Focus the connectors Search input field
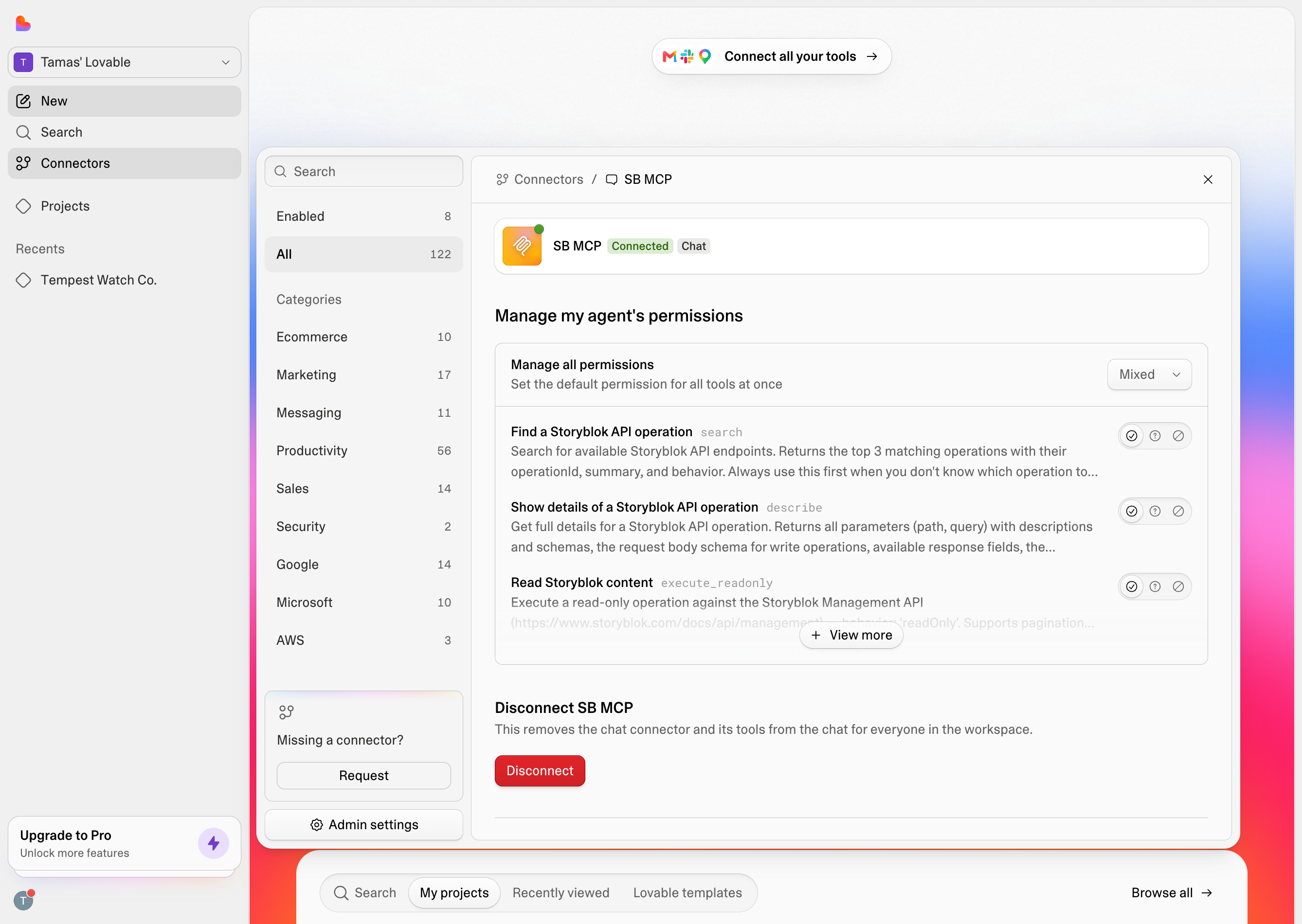The width and height of the screenshot is (1302, 924). click(364, 171)
